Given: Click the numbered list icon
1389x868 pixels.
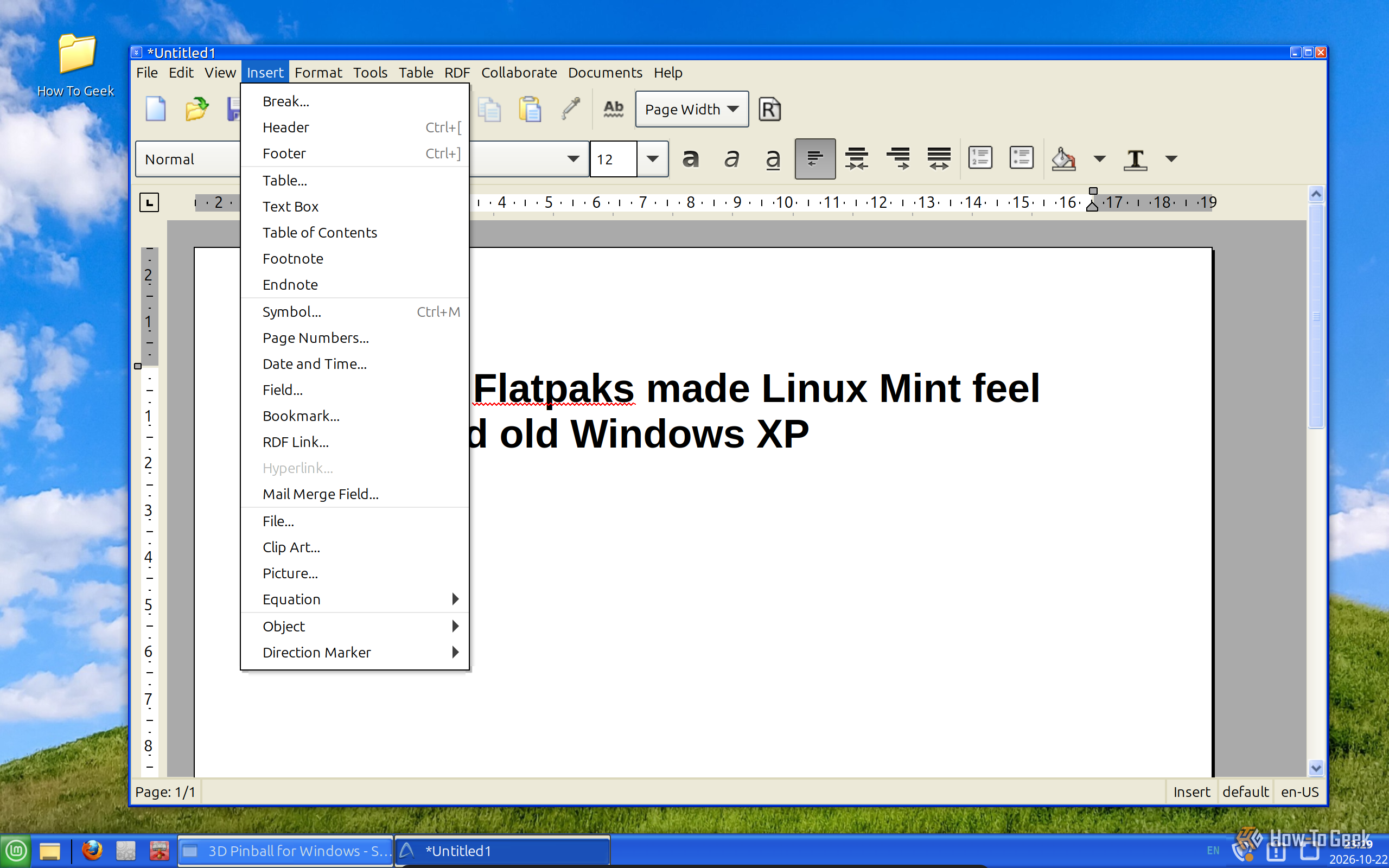Looking at the screenshot, I should [x=980, y=158].
